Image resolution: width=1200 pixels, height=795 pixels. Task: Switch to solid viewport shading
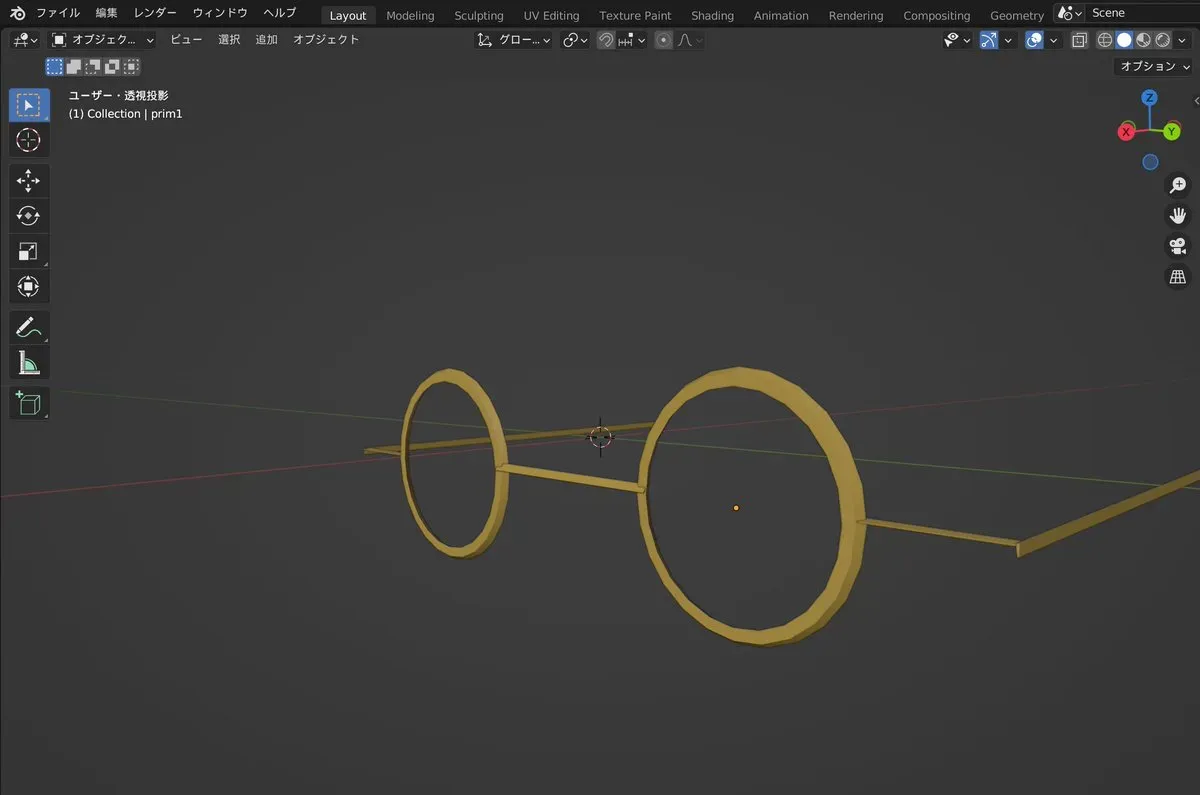[x=1124, y=40]
